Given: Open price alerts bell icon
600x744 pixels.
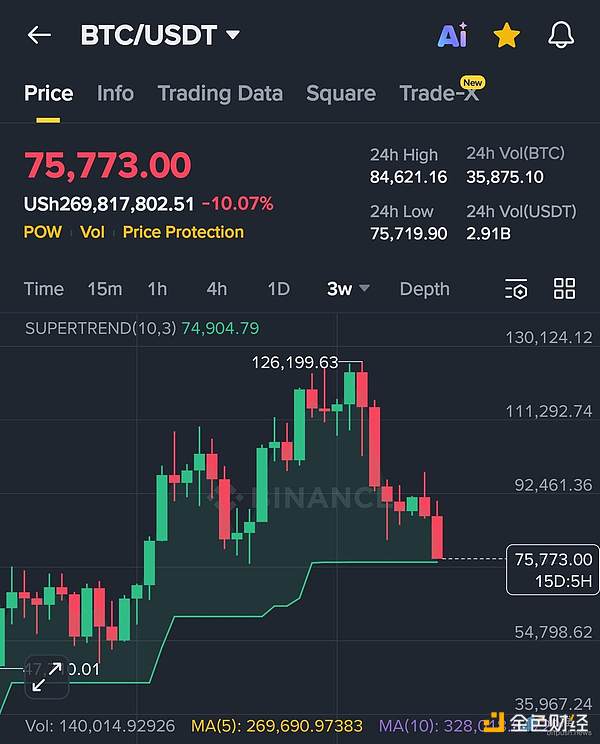Looking at the screenshot, I should pyautogui.click(x=562, y=36).
